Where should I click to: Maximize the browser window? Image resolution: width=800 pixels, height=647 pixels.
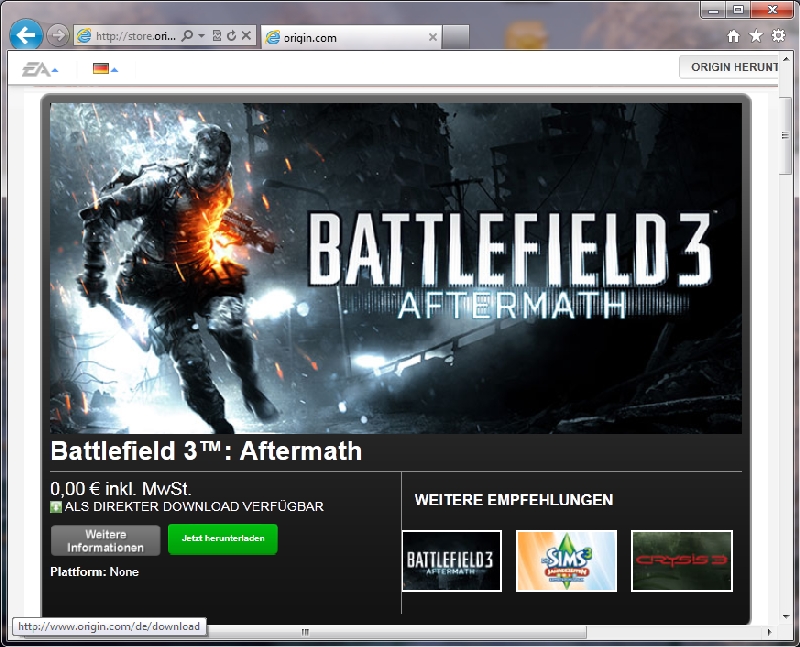tap(738, 10)
